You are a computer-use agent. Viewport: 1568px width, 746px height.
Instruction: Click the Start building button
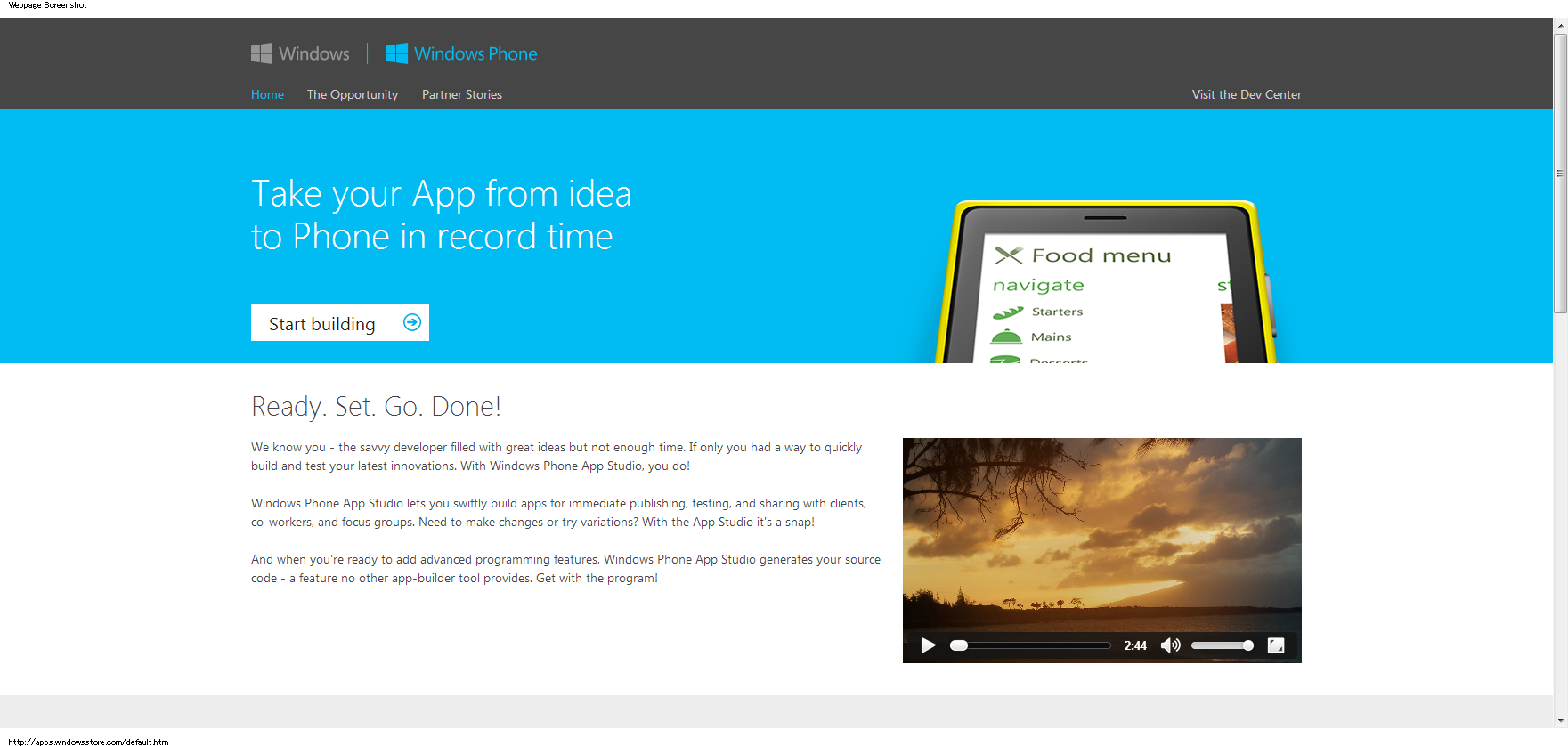(x=340, y=322)
